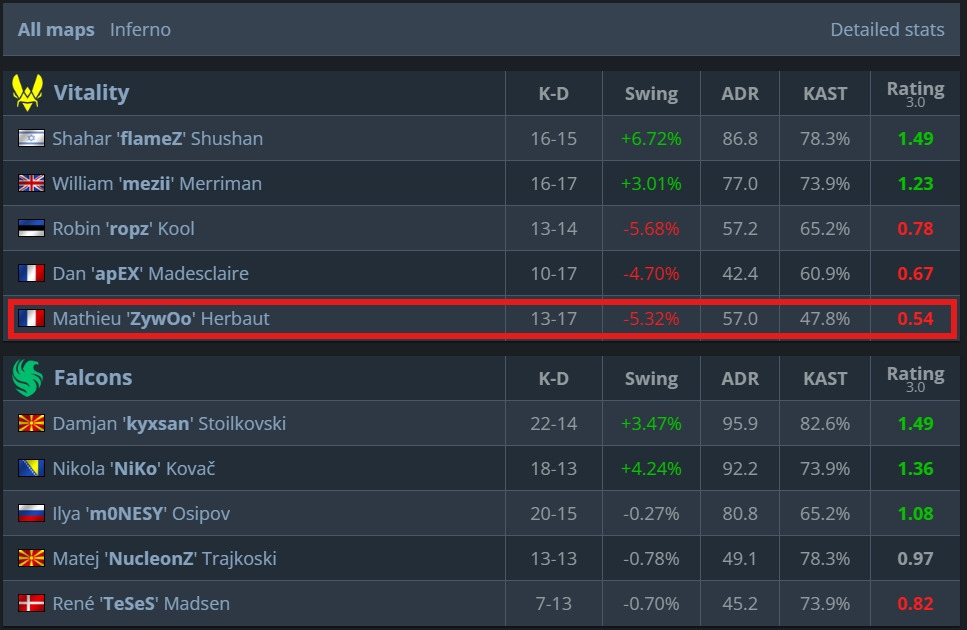Click the Bosnia flag beside NiKo
This screenshot has width=967, height=630.
(x=31, y=469)
